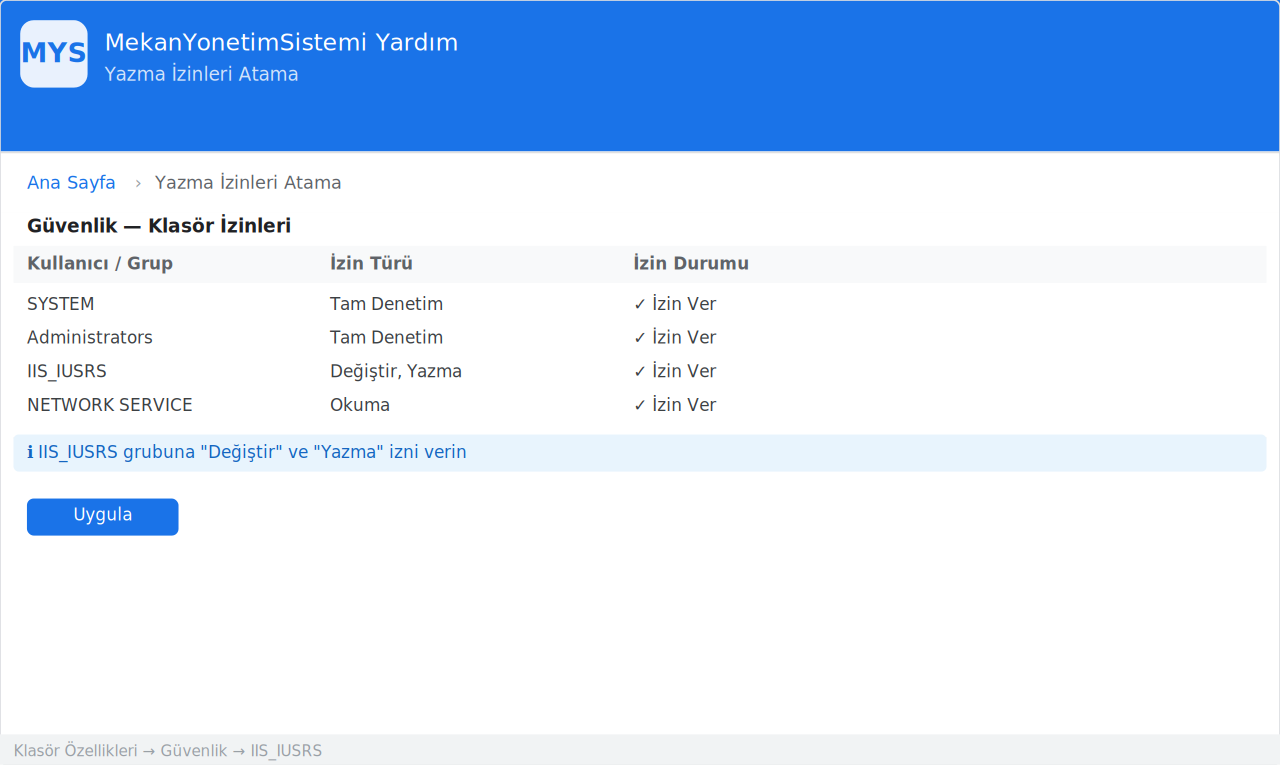Click the 'Kullanıcı / Grup' column header
1280x765 pixels.
tap(100, 264)
